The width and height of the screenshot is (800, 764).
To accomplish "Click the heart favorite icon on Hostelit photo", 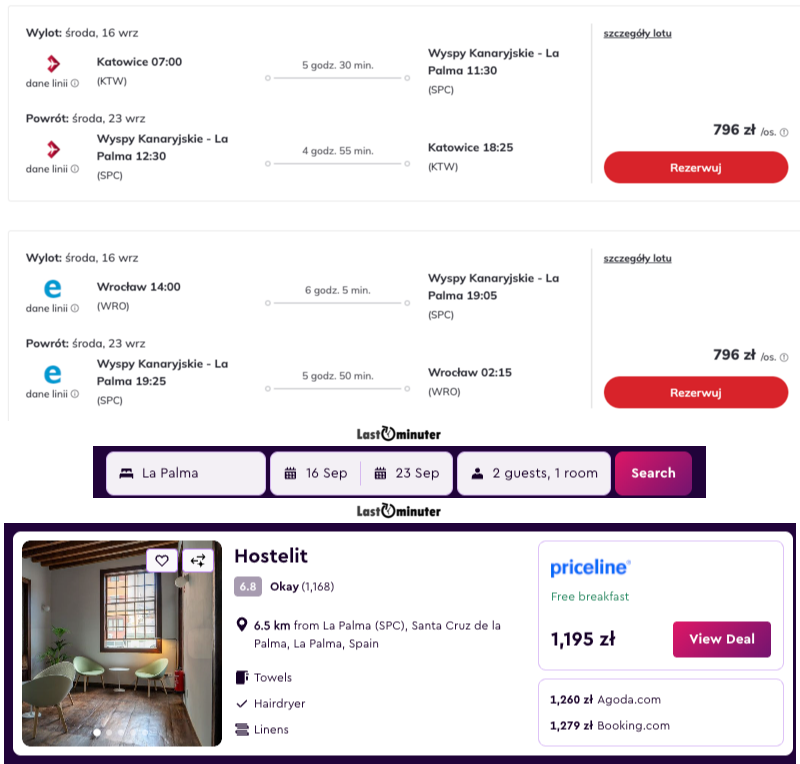I will (162, 561).
